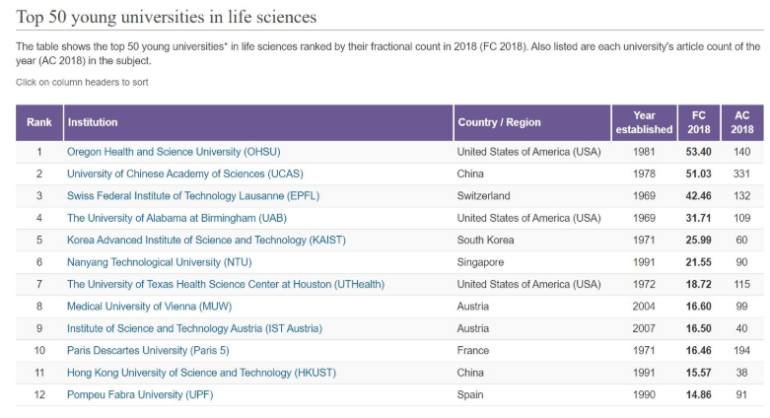This screenshot has height=418, width=770.
Task: Click Spain in the country column
Action: (x=470, y=395)
